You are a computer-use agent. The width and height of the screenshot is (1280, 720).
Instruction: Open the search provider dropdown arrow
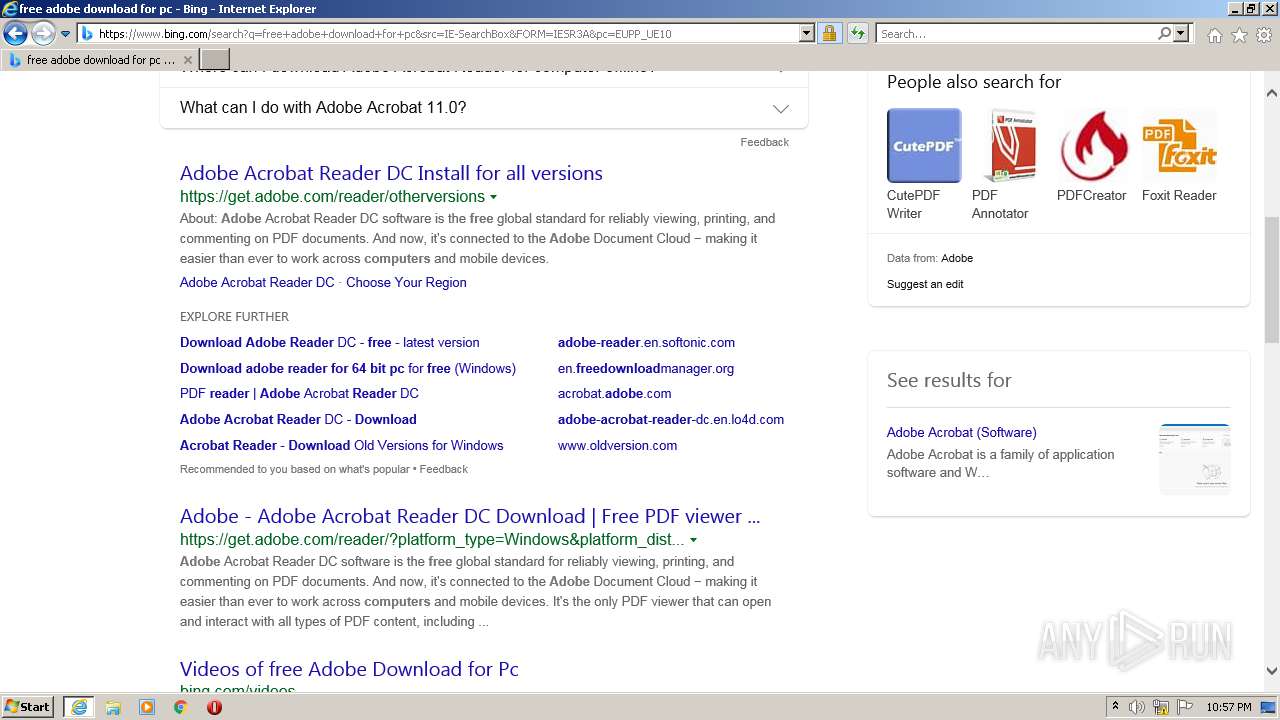point(1181,34)
